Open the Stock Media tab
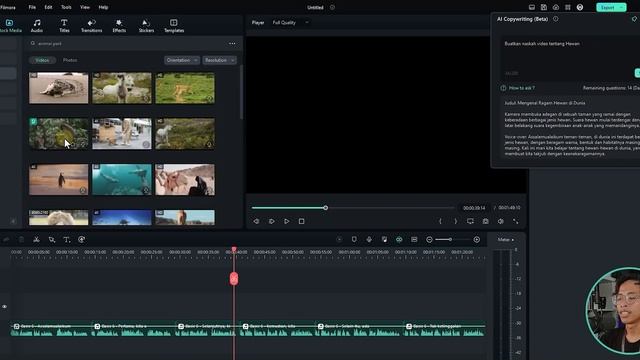640x360 pixels. [10, 26]
